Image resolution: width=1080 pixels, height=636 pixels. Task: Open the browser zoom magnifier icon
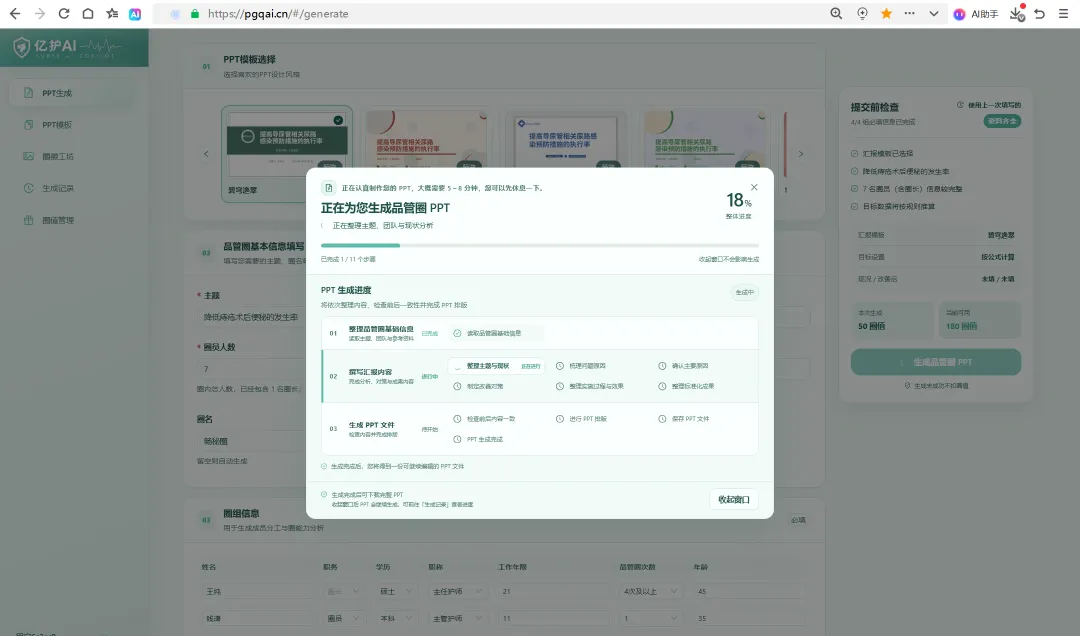836,14
